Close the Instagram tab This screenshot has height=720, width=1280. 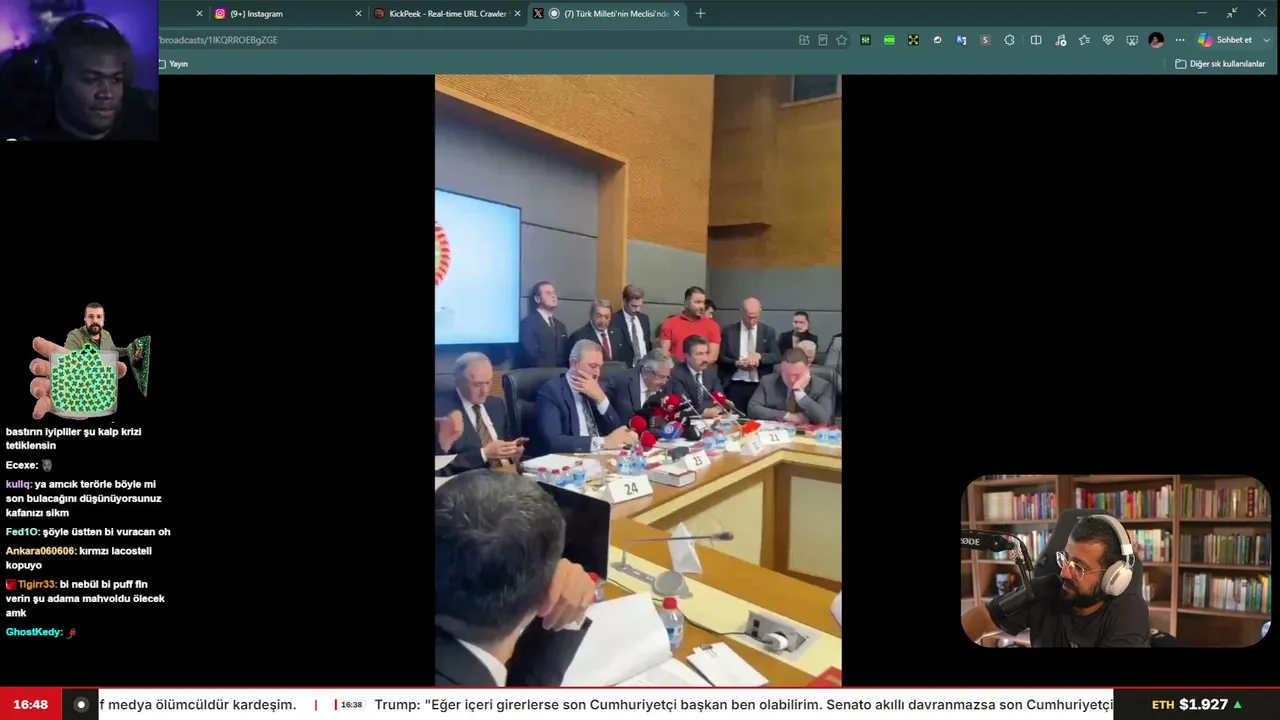click(358, 14)
